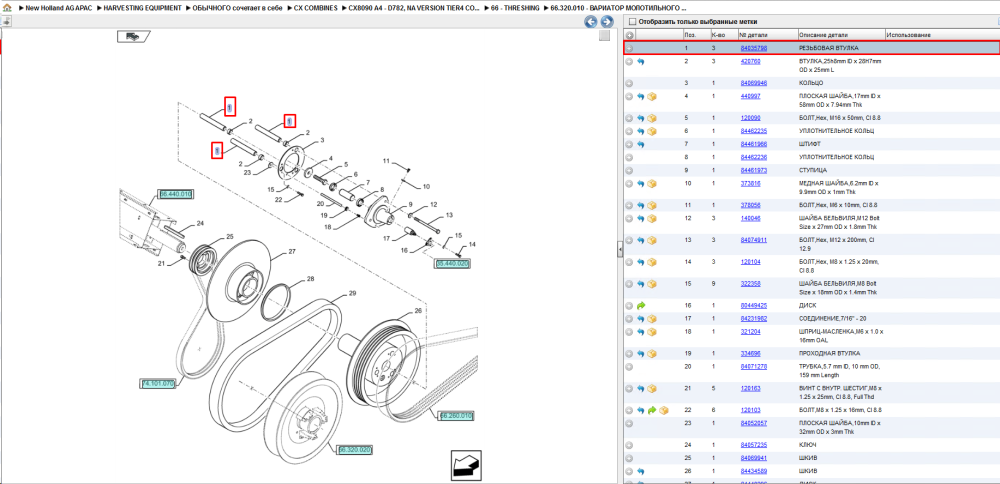Click the large arrow icon below diagram

(466, 466)
